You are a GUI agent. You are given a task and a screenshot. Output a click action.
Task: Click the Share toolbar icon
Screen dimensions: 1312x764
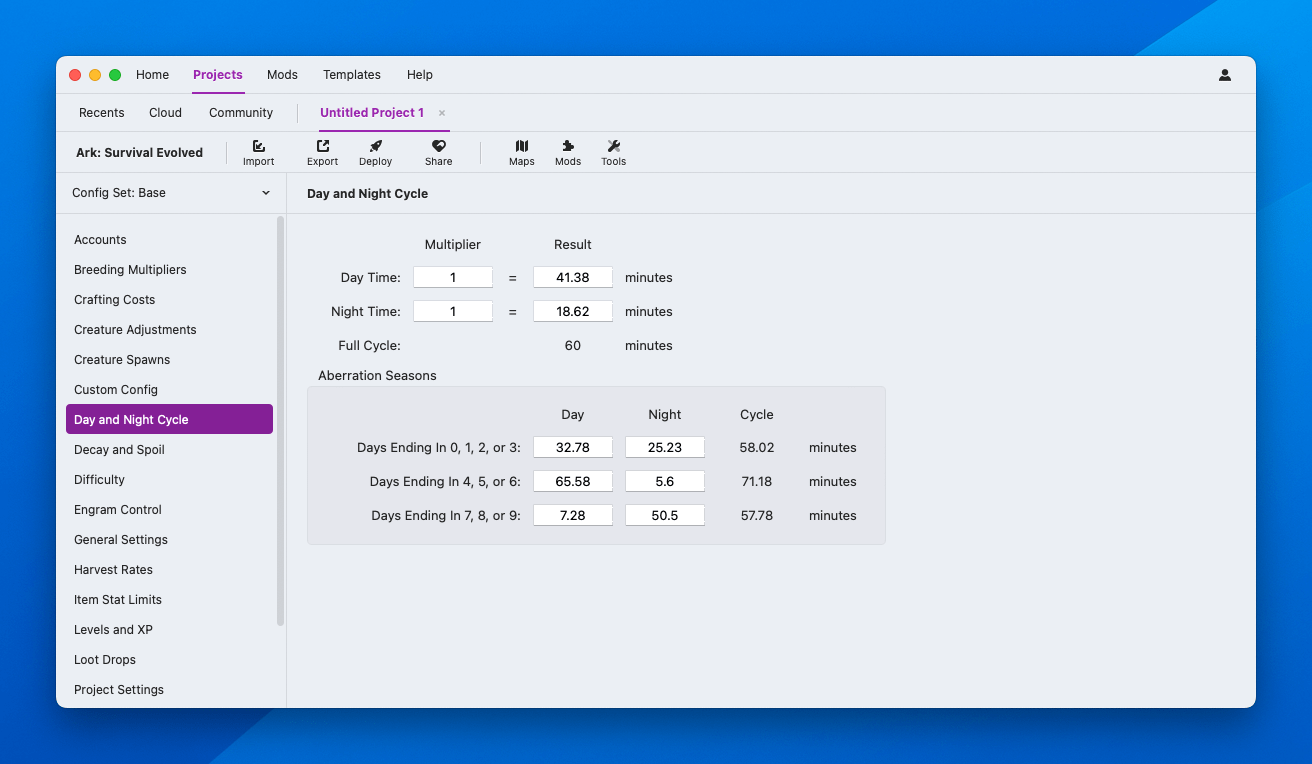[x=438, y=152]
